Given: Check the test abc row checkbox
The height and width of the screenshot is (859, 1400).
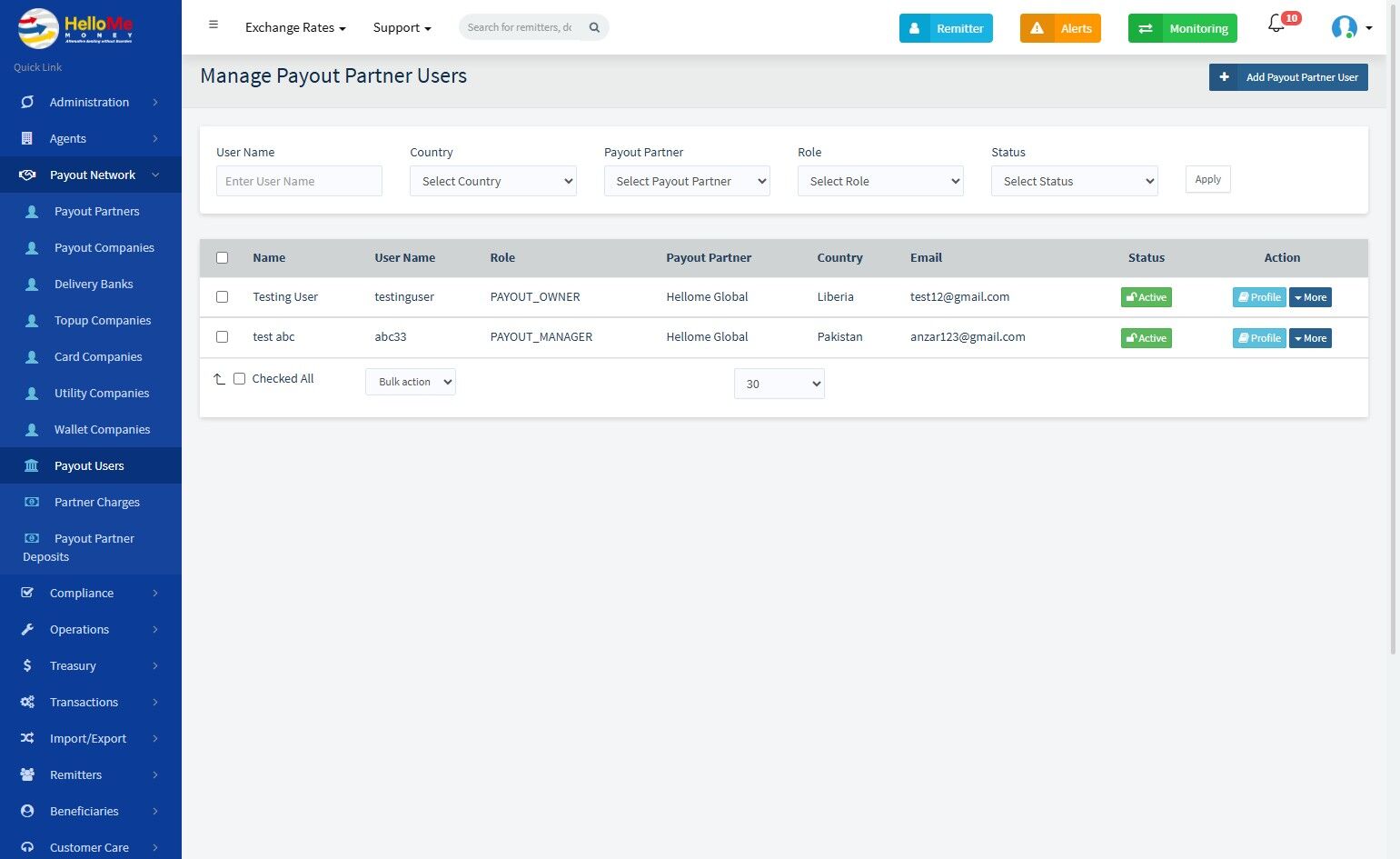Looking at the screenshot, I should coord(222,337).
